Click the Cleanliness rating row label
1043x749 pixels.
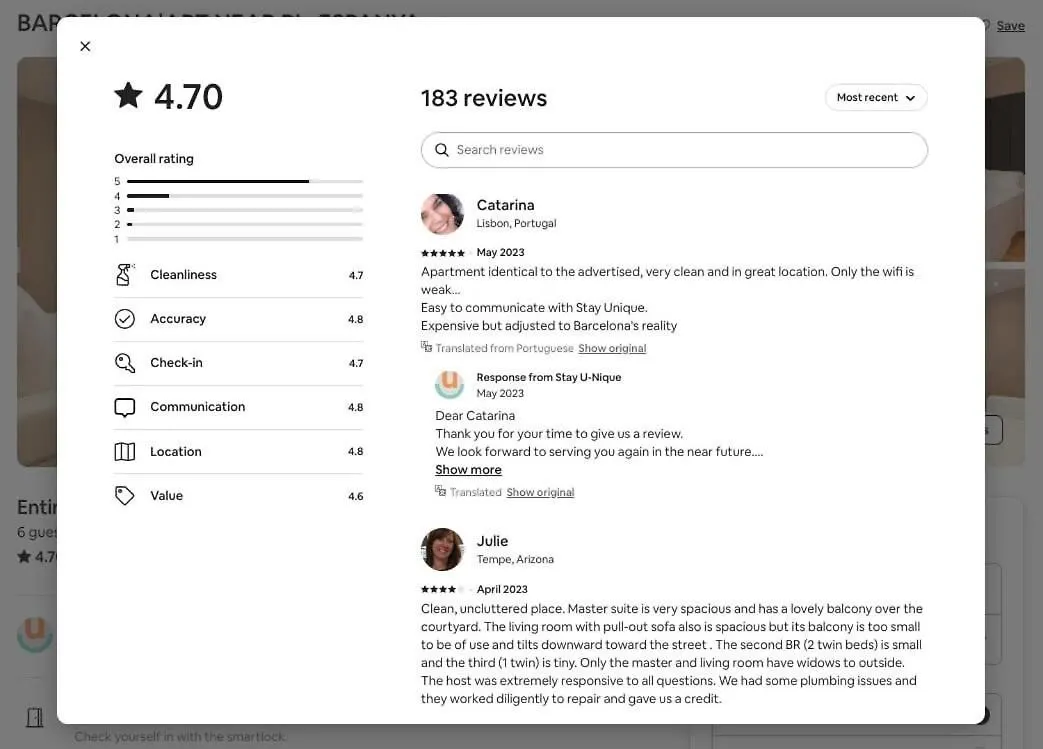[x=184, y=275]
